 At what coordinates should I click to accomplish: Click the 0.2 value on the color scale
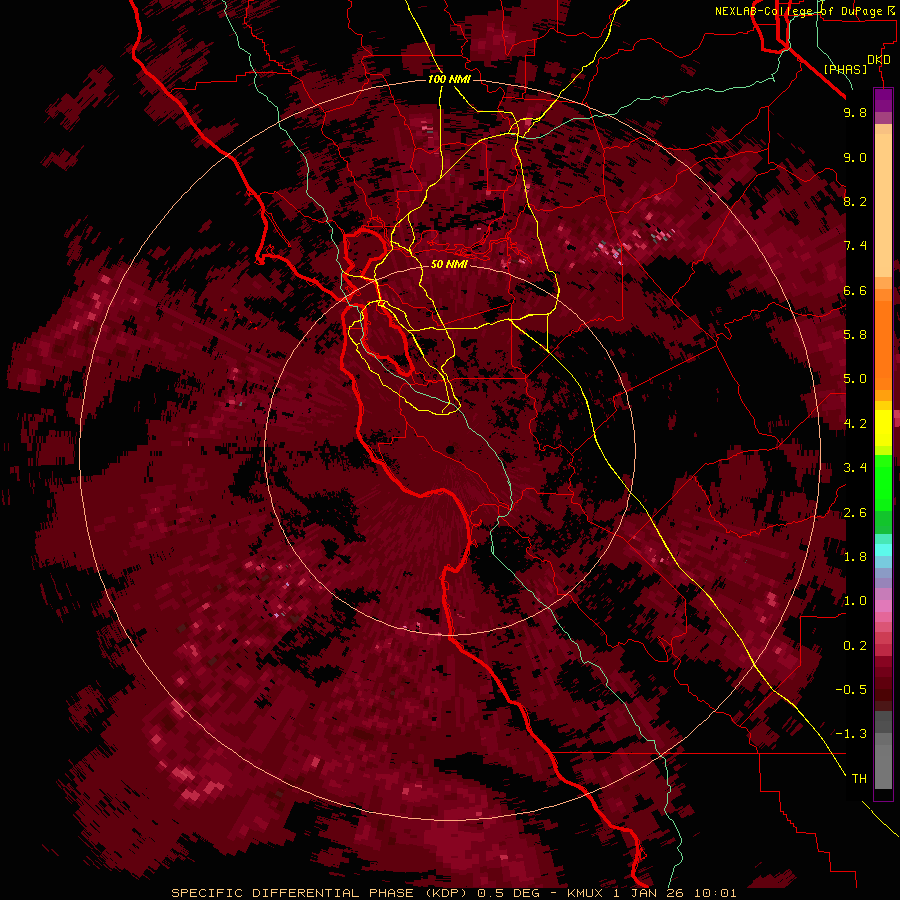coord(855,646)
